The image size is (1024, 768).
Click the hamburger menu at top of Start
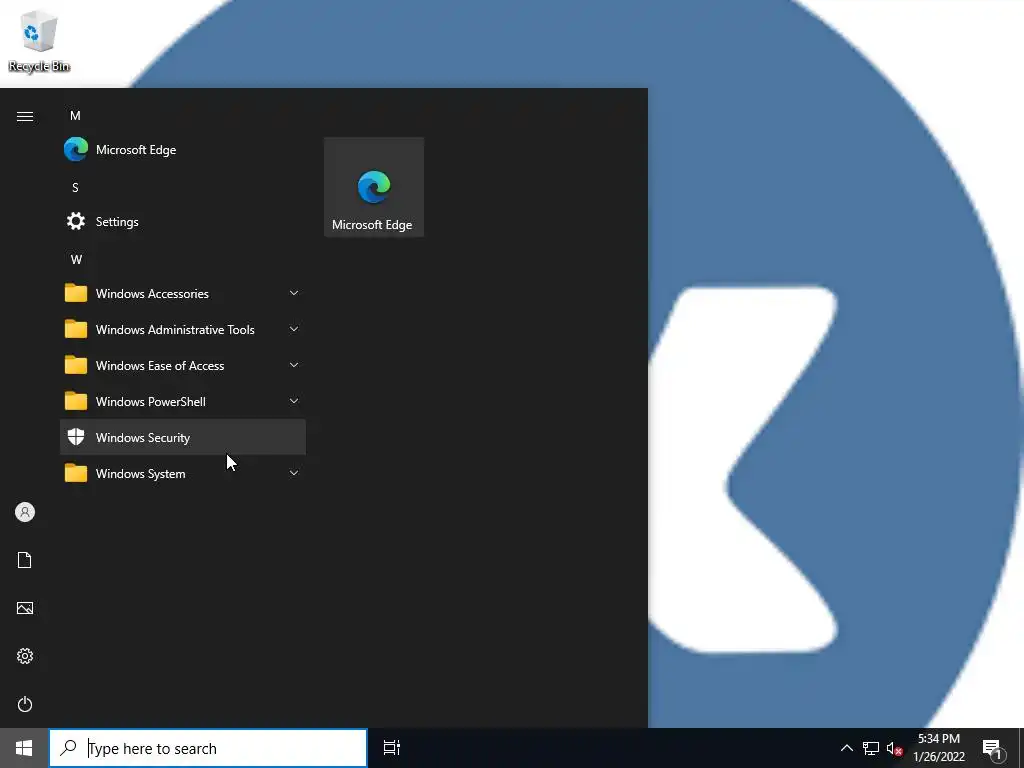point(25,116)
